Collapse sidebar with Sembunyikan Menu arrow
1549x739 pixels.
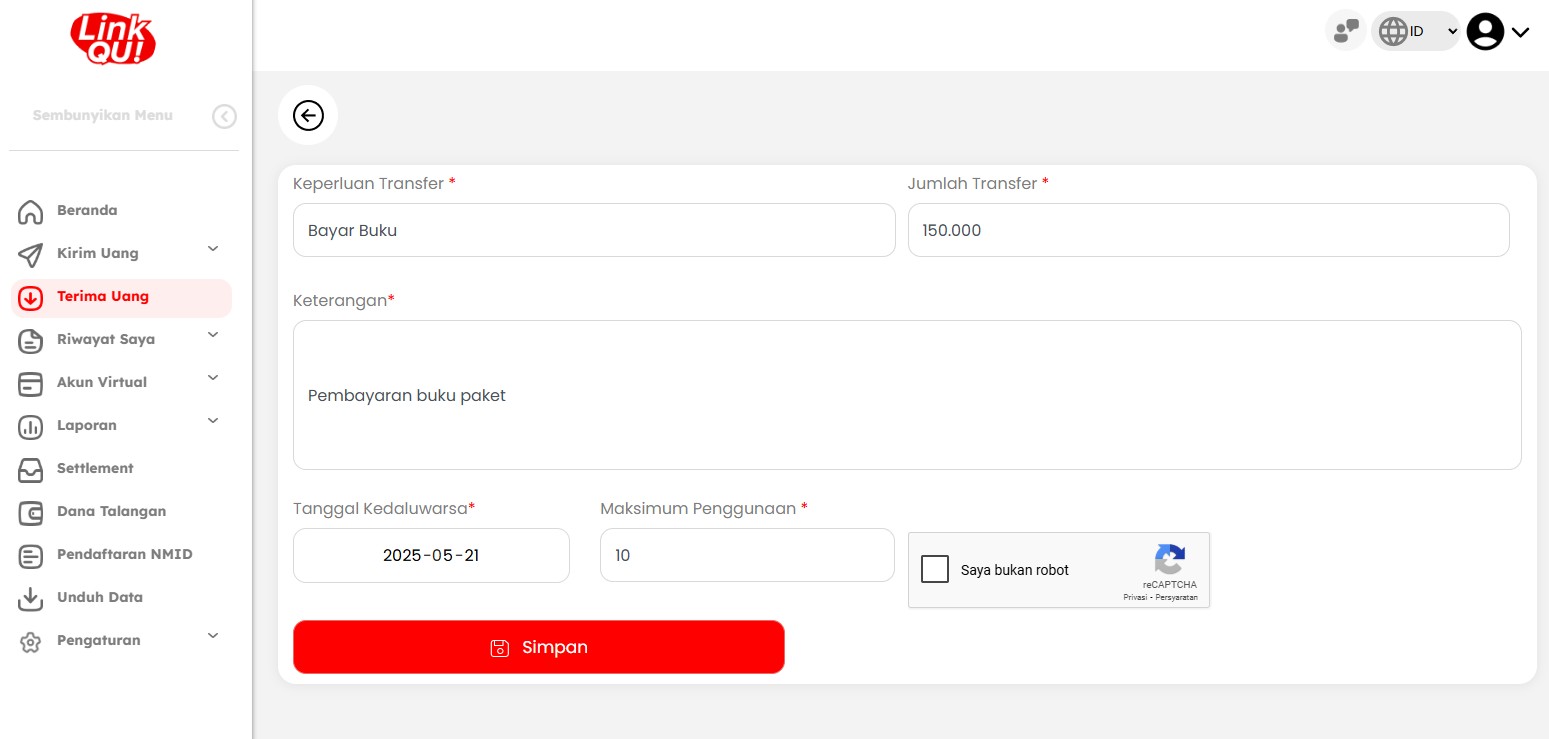pyautogui.click(x=224, y=117)
